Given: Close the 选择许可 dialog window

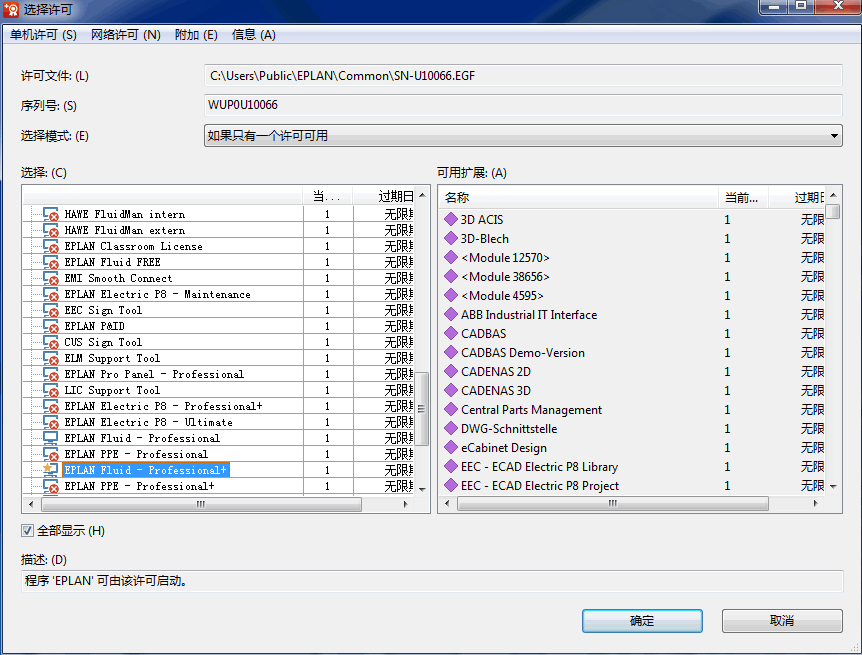Looking at the screenshot, I should [838, 6].
